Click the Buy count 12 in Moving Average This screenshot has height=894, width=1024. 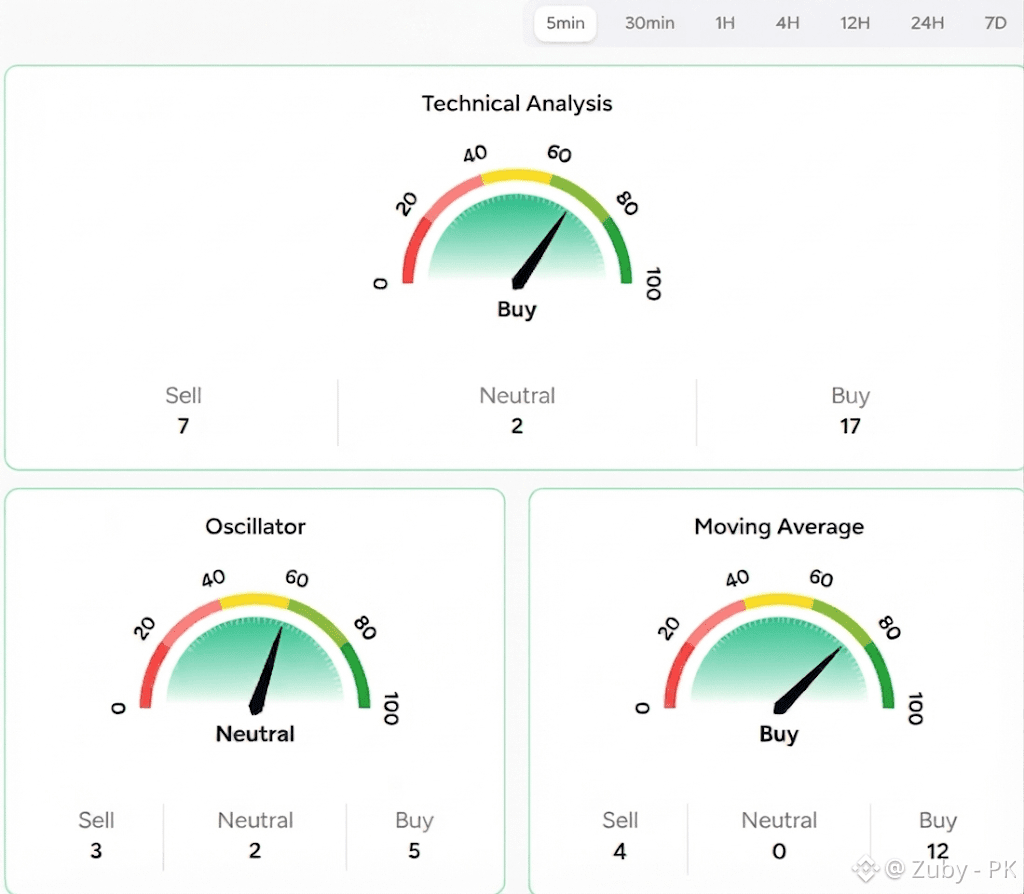click(x=938, y=851)
